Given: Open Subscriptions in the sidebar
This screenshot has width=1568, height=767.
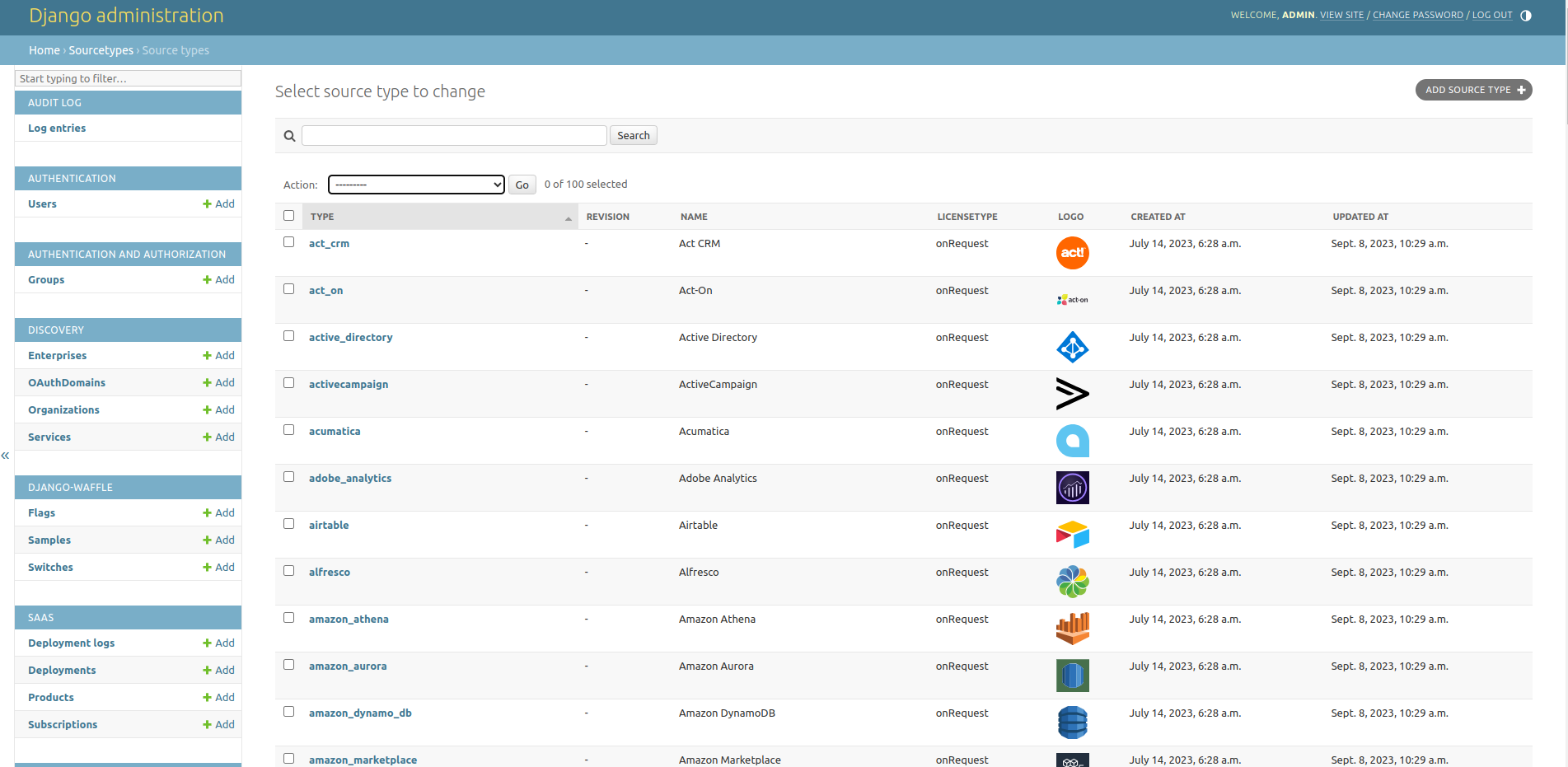Looking at the screenshot, I should click(63, 725).
